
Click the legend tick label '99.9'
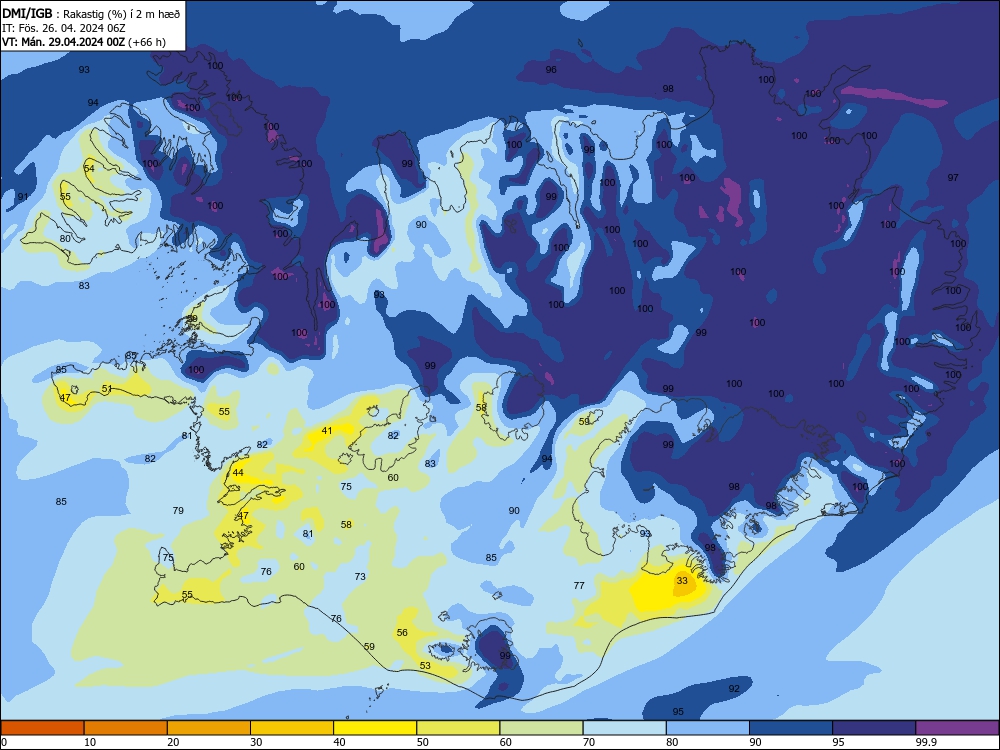[925, 742]
